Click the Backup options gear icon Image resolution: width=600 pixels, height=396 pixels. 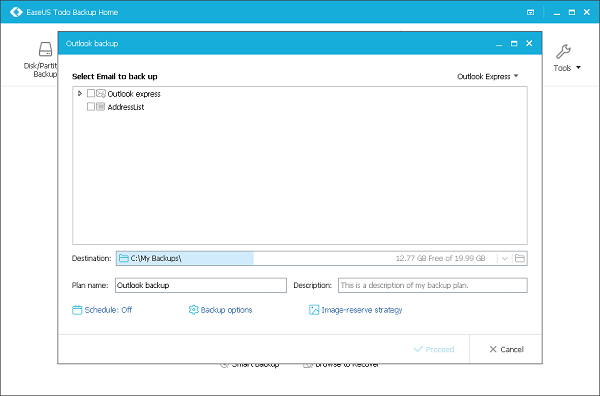point(194,310)
